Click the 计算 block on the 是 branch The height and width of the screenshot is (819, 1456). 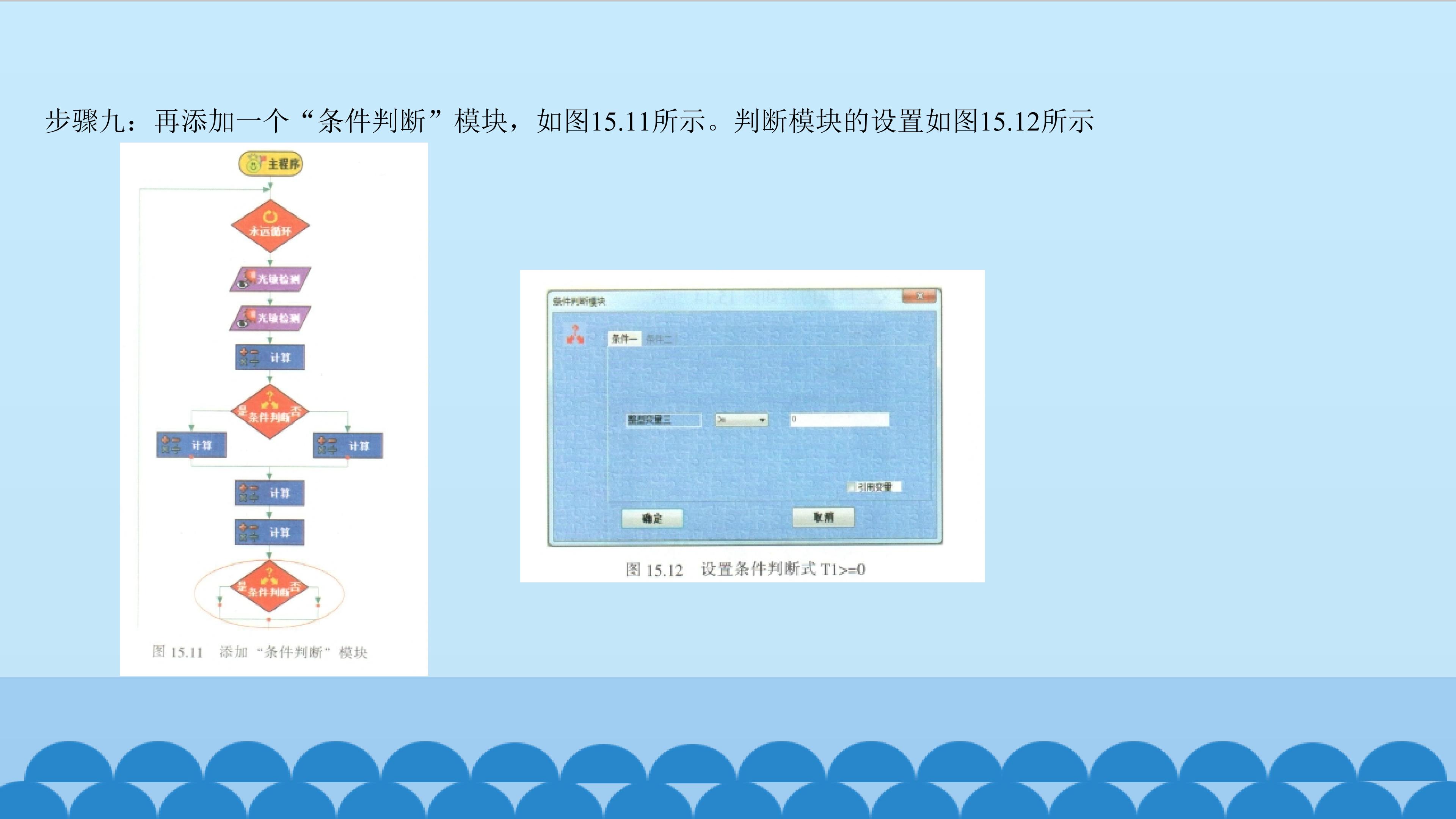pyautogui.click(x=191, y=445)
